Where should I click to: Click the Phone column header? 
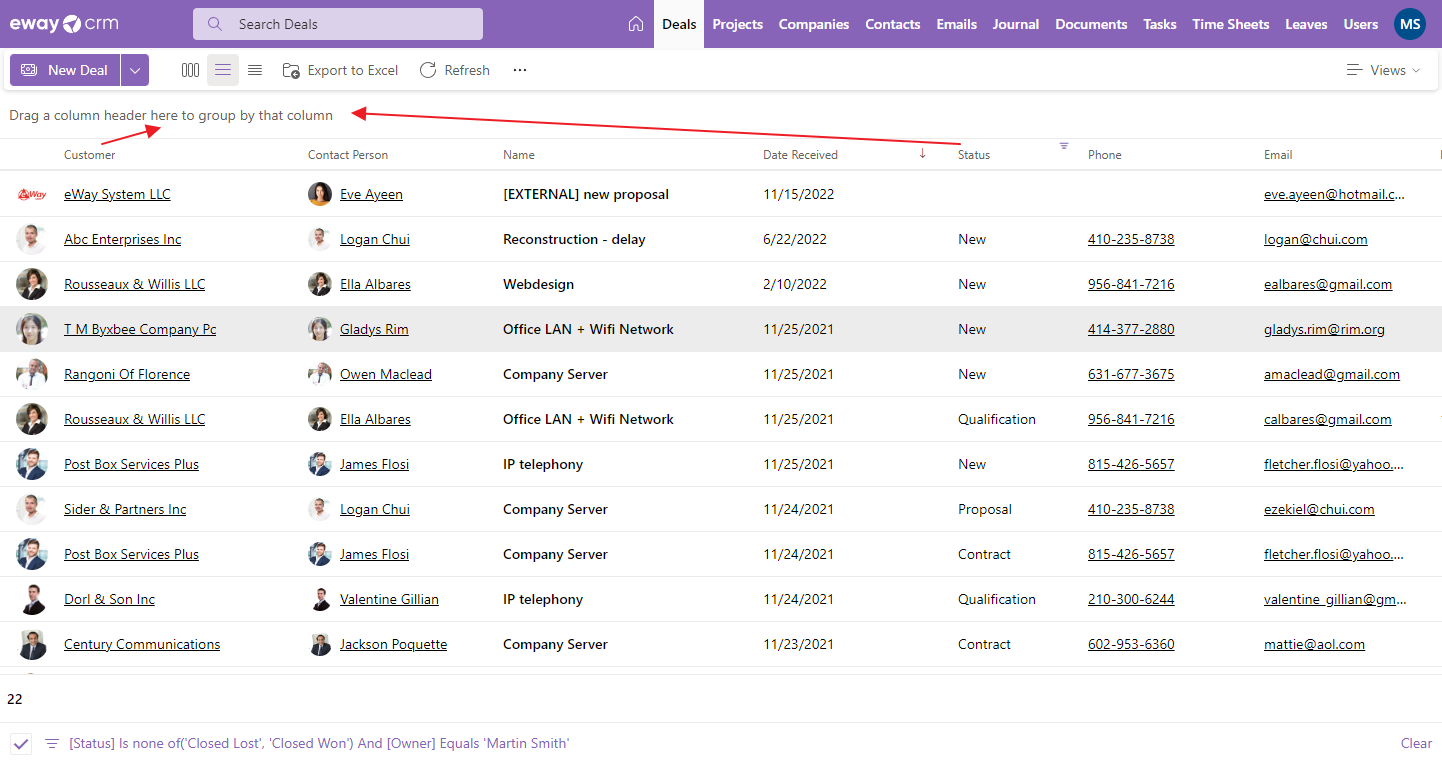tap(1105, 155)
